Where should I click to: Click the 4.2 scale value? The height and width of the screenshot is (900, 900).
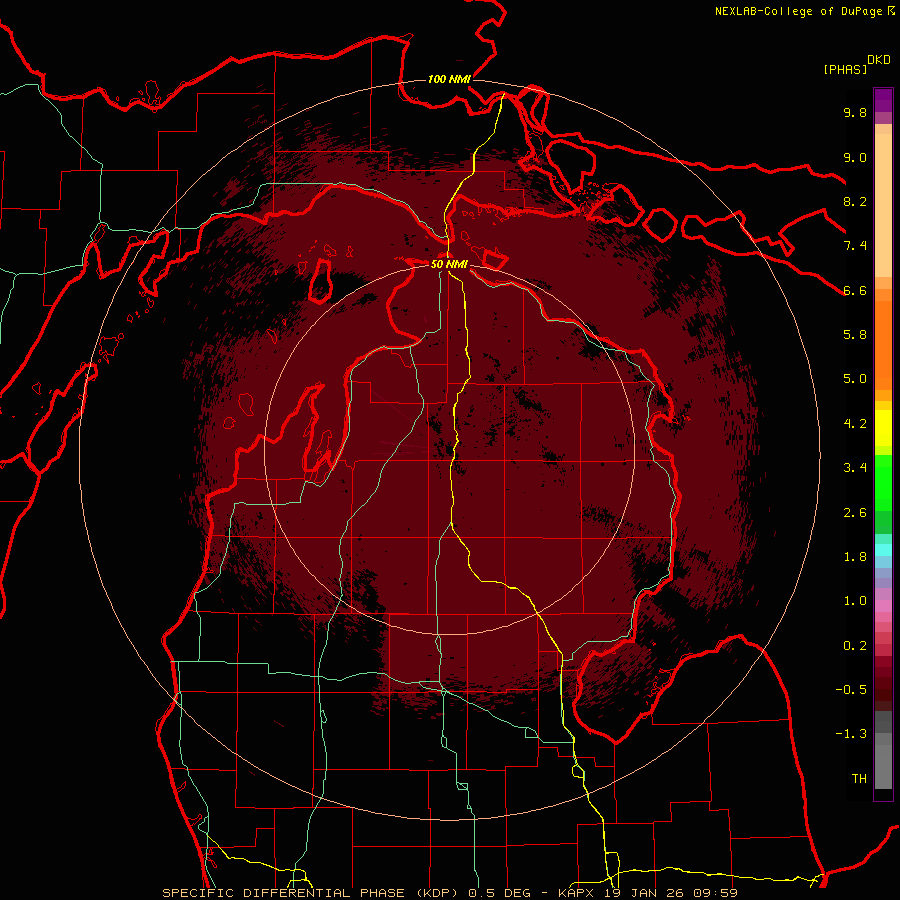point(855,424)
